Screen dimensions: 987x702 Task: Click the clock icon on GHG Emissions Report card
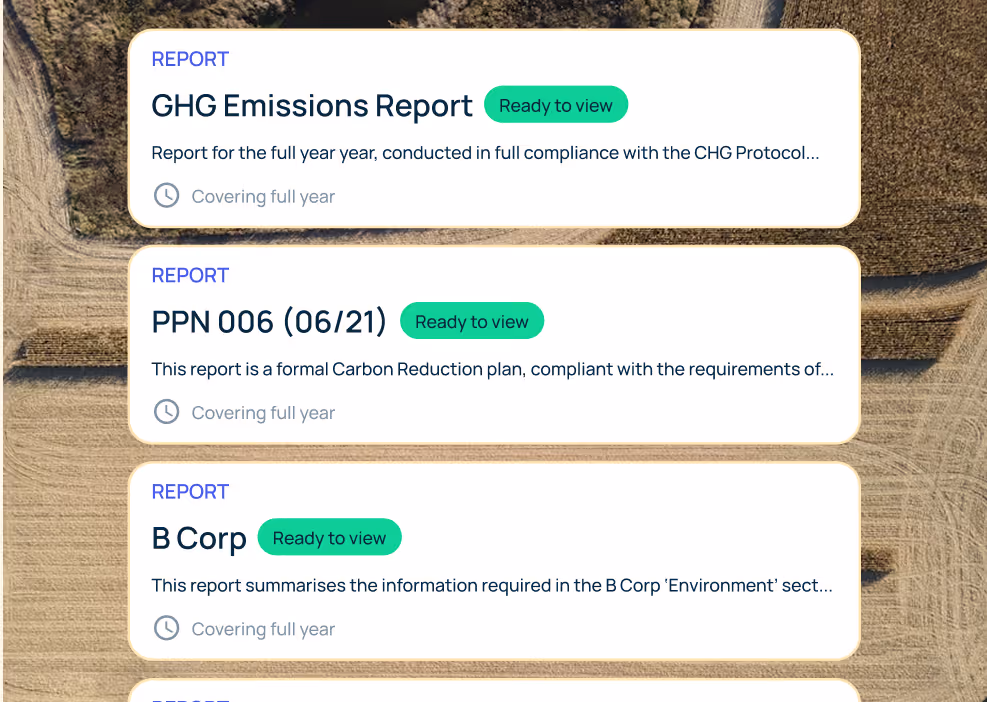tap(166, 195)
